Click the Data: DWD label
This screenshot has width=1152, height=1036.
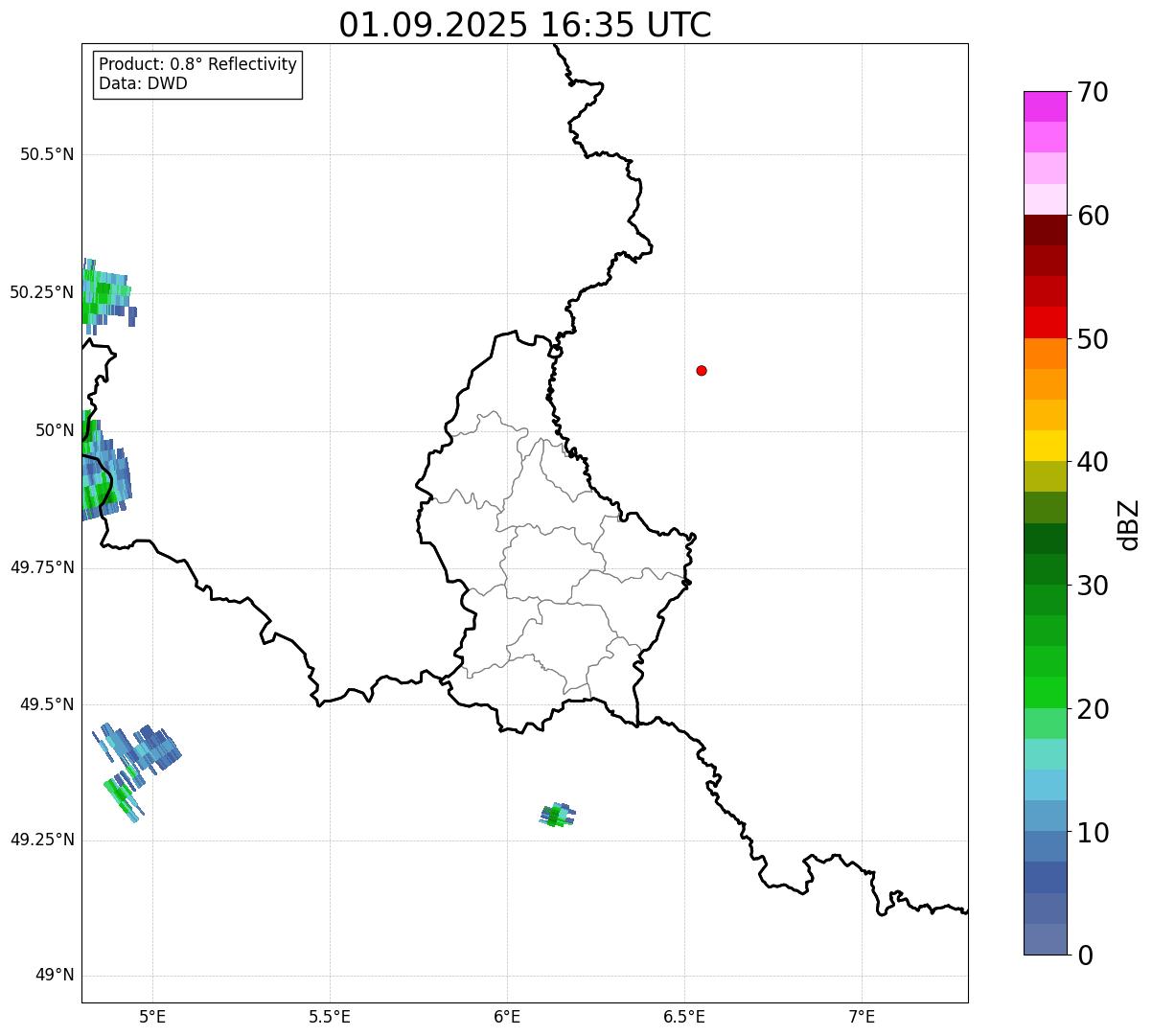[143, 83]
